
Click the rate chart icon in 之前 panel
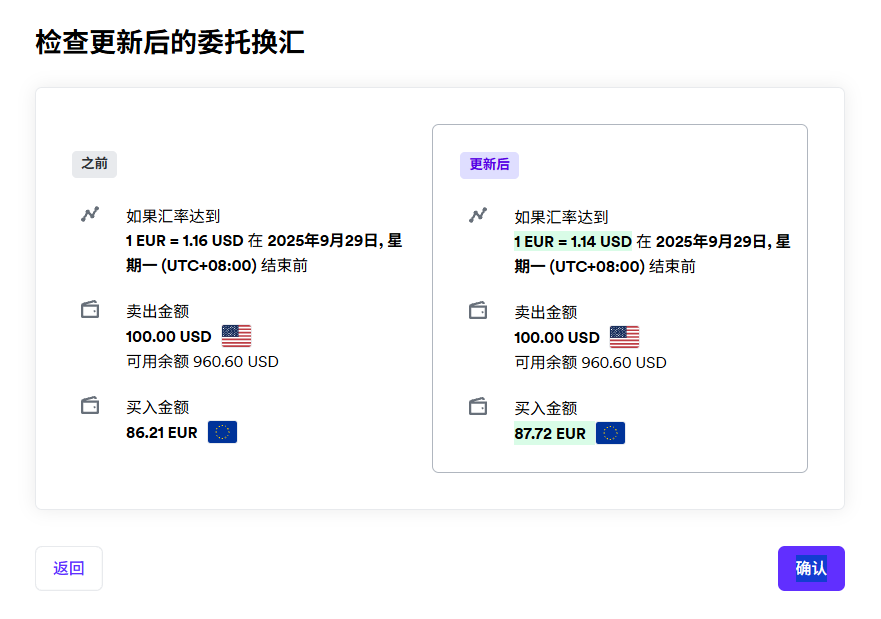(x=90, y=214)
